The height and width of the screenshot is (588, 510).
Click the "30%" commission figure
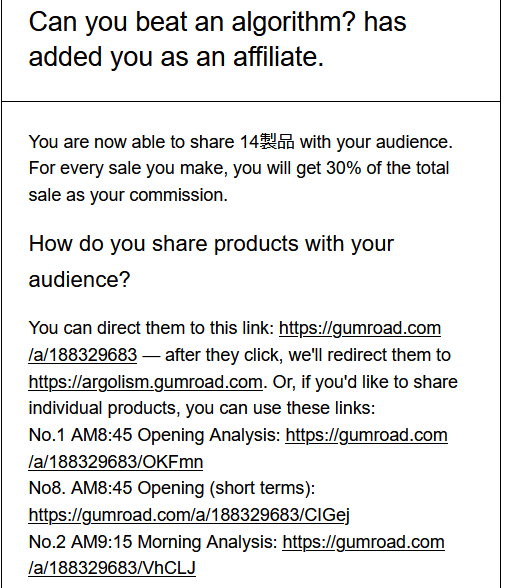click(x=344, y=168)
